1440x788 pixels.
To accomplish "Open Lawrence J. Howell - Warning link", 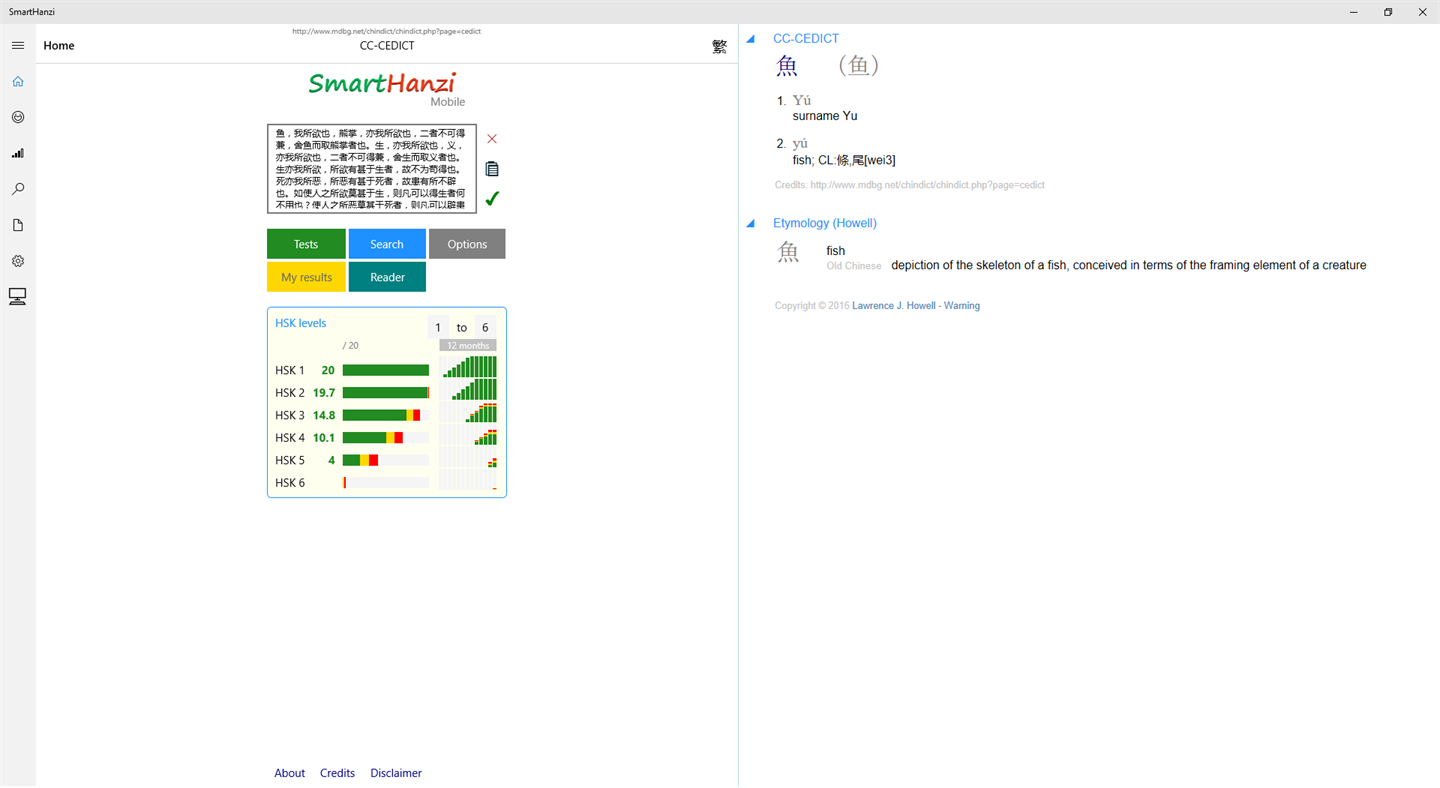I will point(916,306).
